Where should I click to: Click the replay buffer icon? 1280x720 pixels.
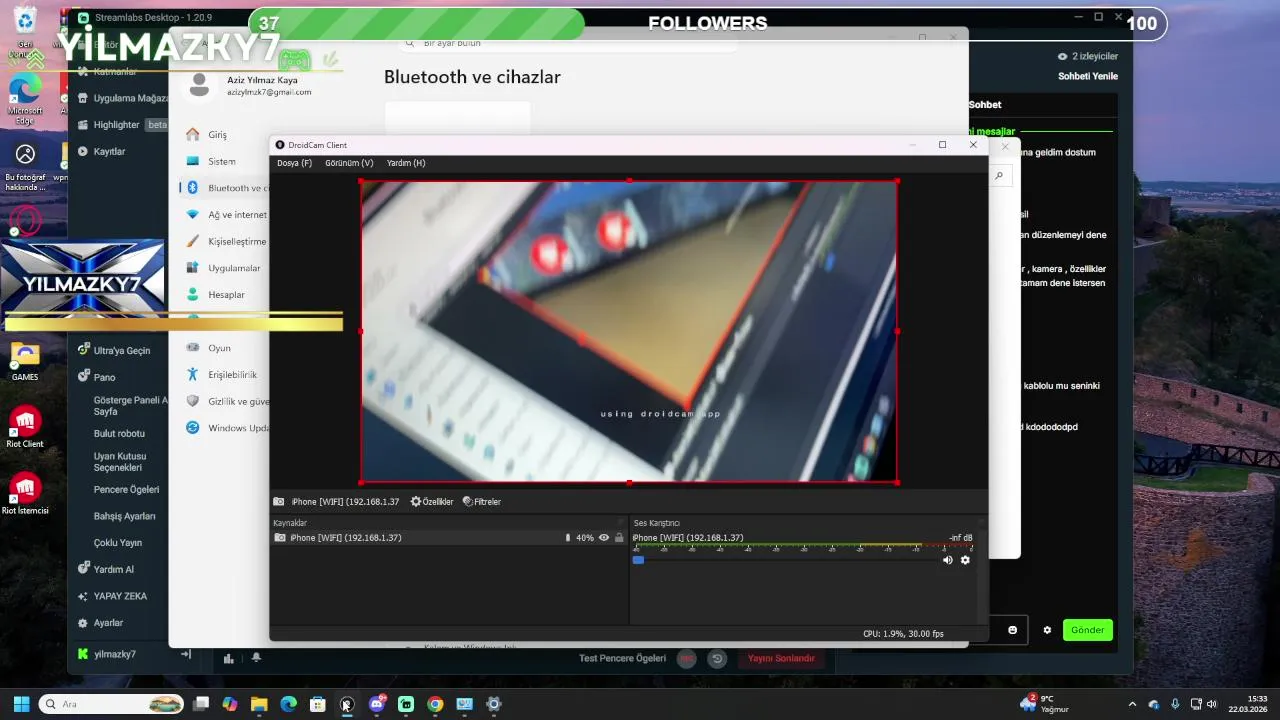click(x=717, y=659)
